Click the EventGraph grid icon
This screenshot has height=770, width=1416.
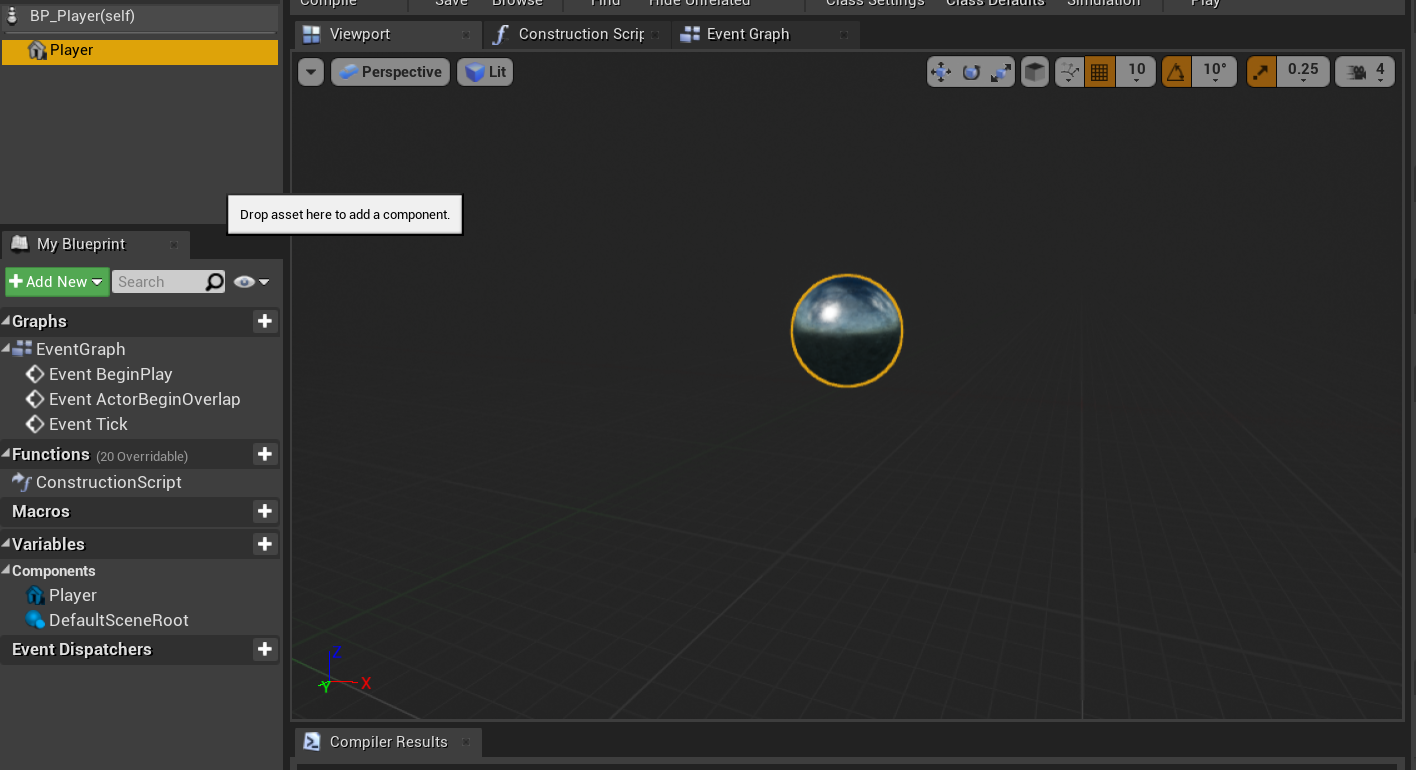tap(22, 349)
